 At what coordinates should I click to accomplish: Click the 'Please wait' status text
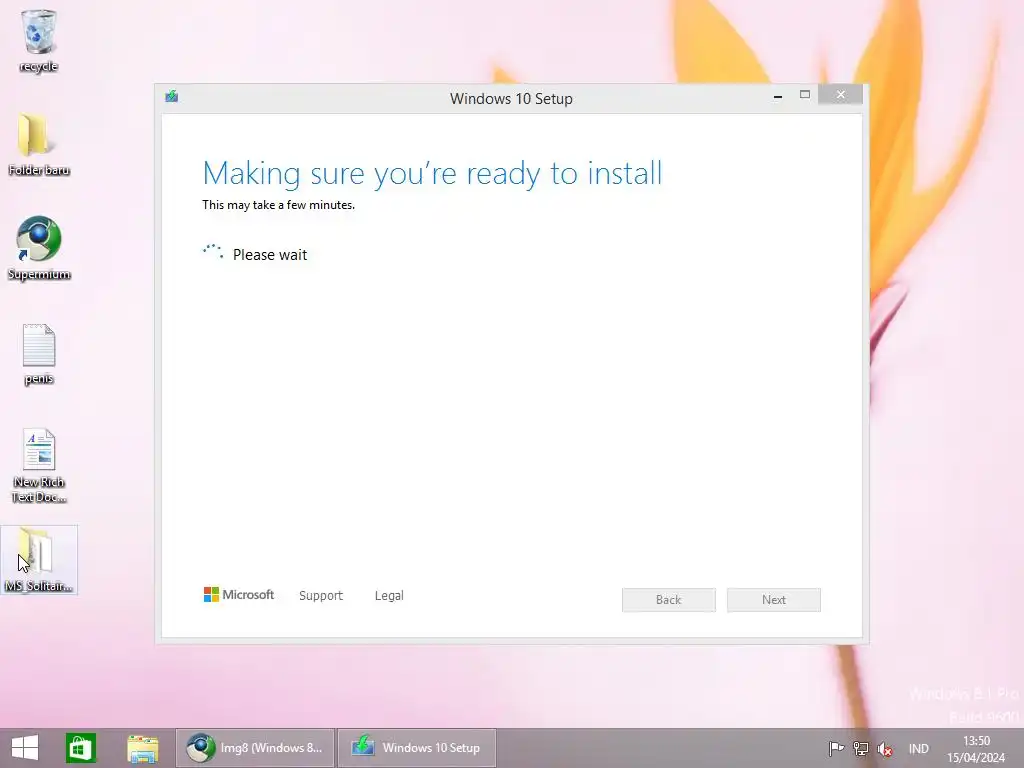[270, 255]
